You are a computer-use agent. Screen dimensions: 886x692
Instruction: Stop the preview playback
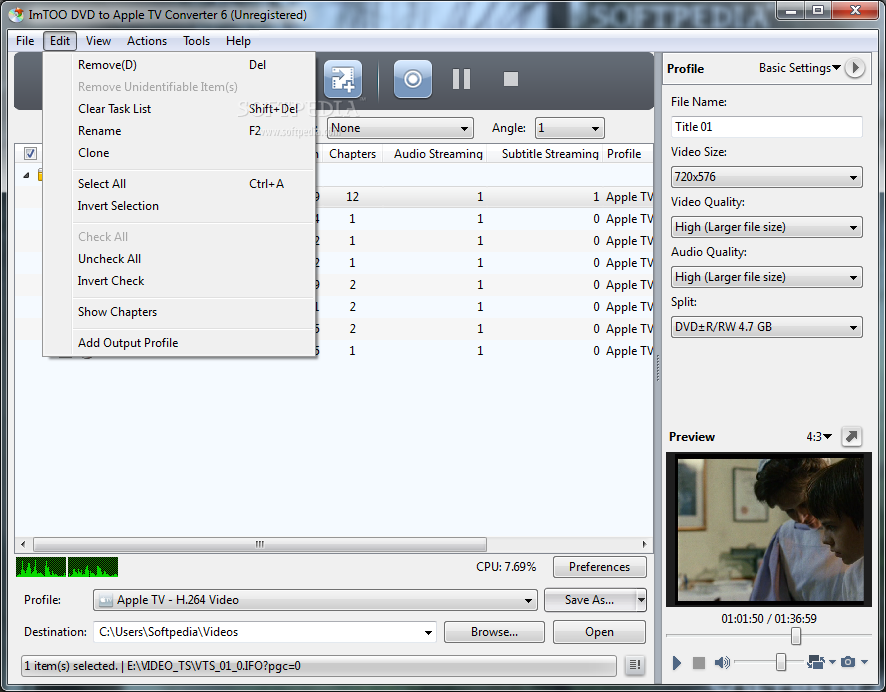point(699,662)
